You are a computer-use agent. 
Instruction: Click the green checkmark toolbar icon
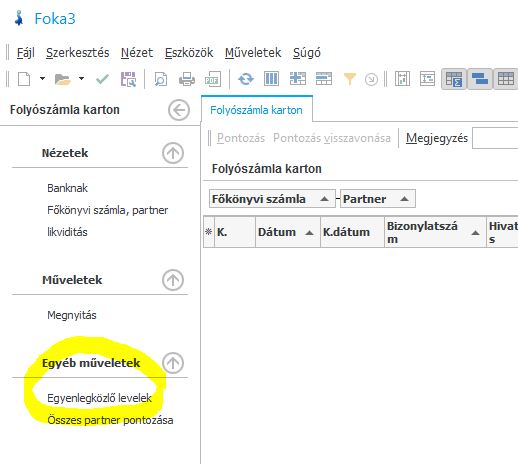[102, 79]
